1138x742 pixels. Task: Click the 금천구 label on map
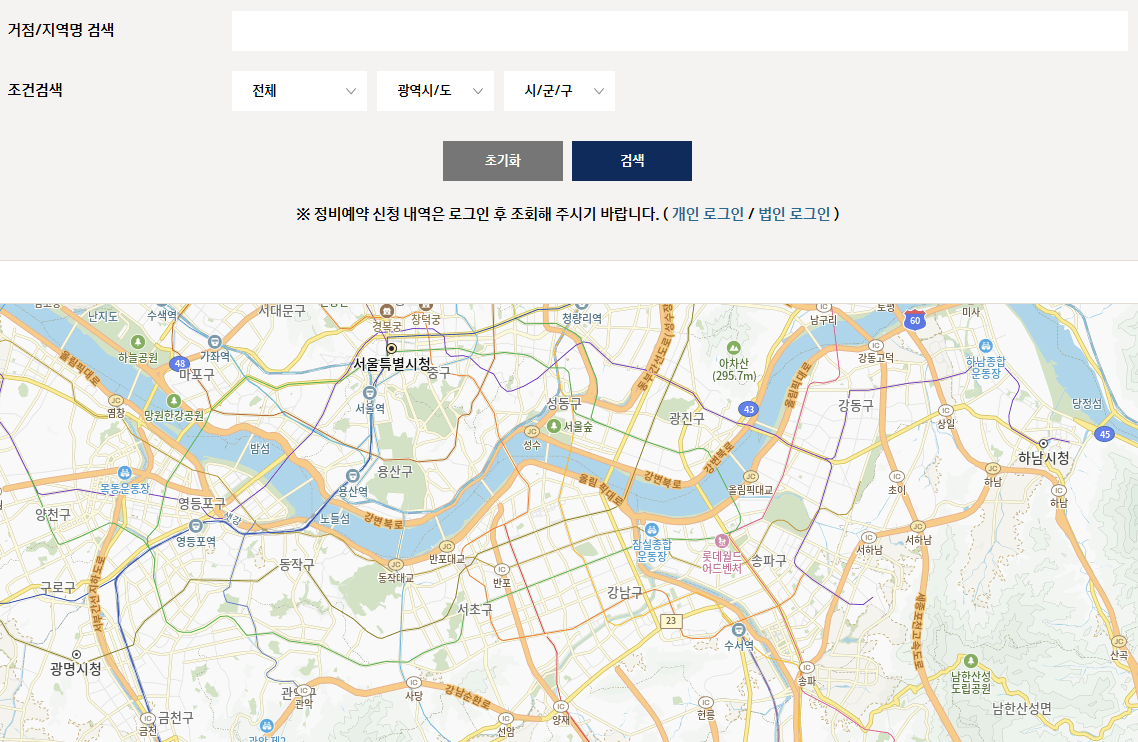(176, 717)
